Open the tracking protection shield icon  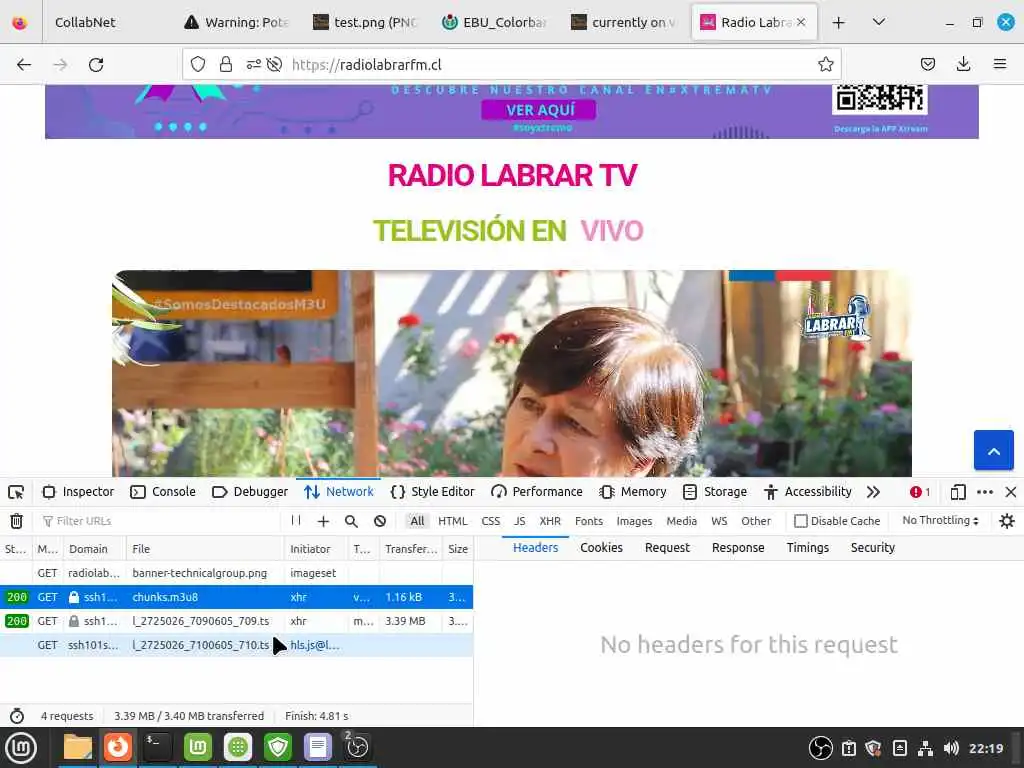pos(198,64)
